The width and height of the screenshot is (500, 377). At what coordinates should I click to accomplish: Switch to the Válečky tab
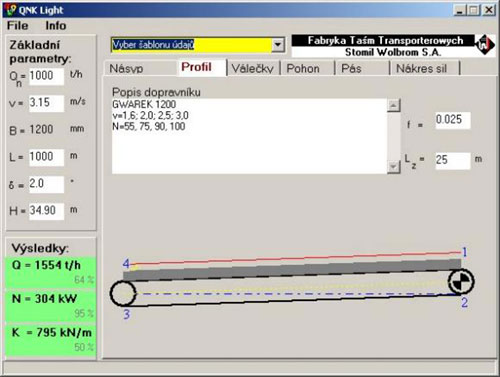(252, 69)
